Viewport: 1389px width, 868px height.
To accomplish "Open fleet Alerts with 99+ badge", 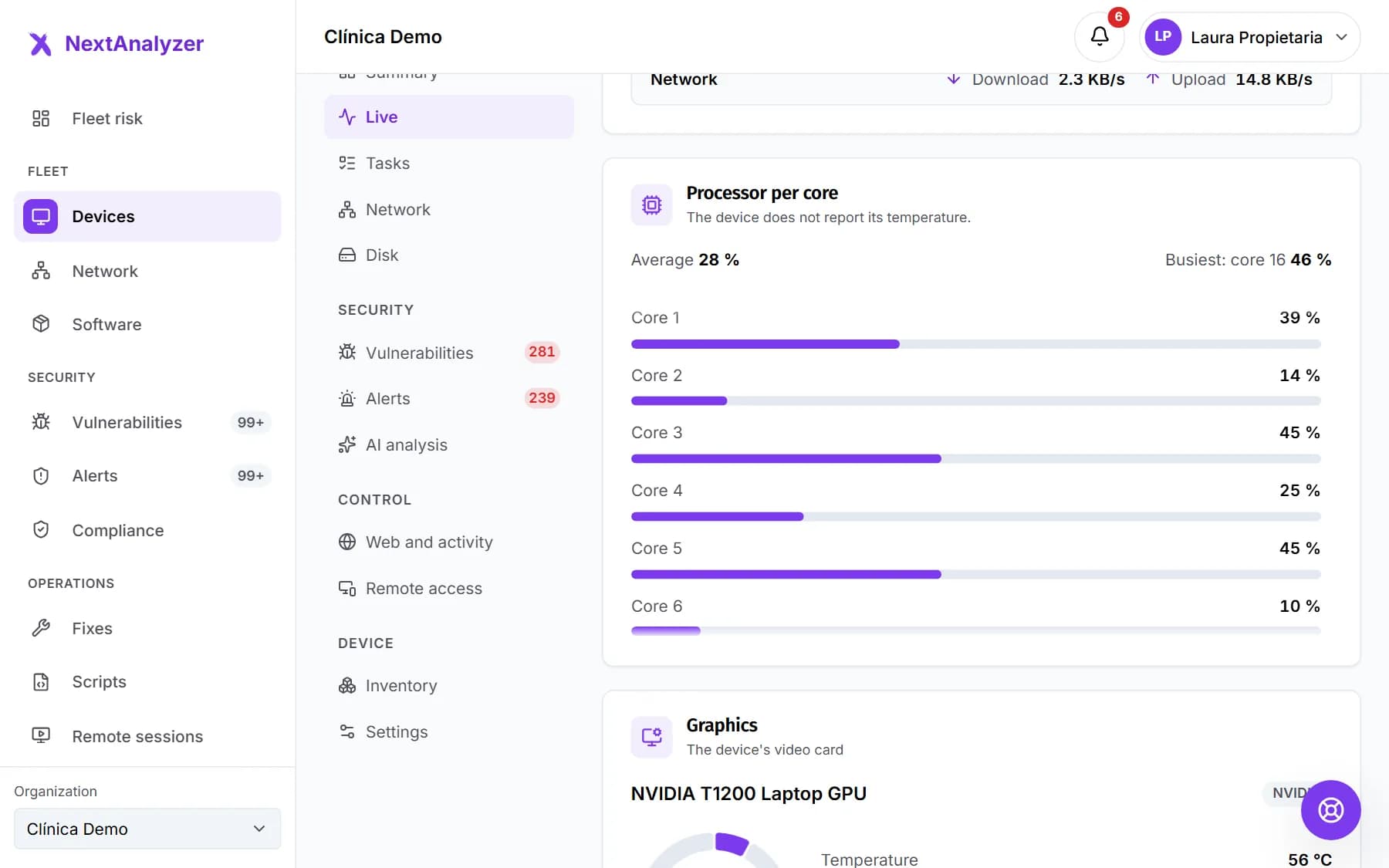I will point(147,475).
